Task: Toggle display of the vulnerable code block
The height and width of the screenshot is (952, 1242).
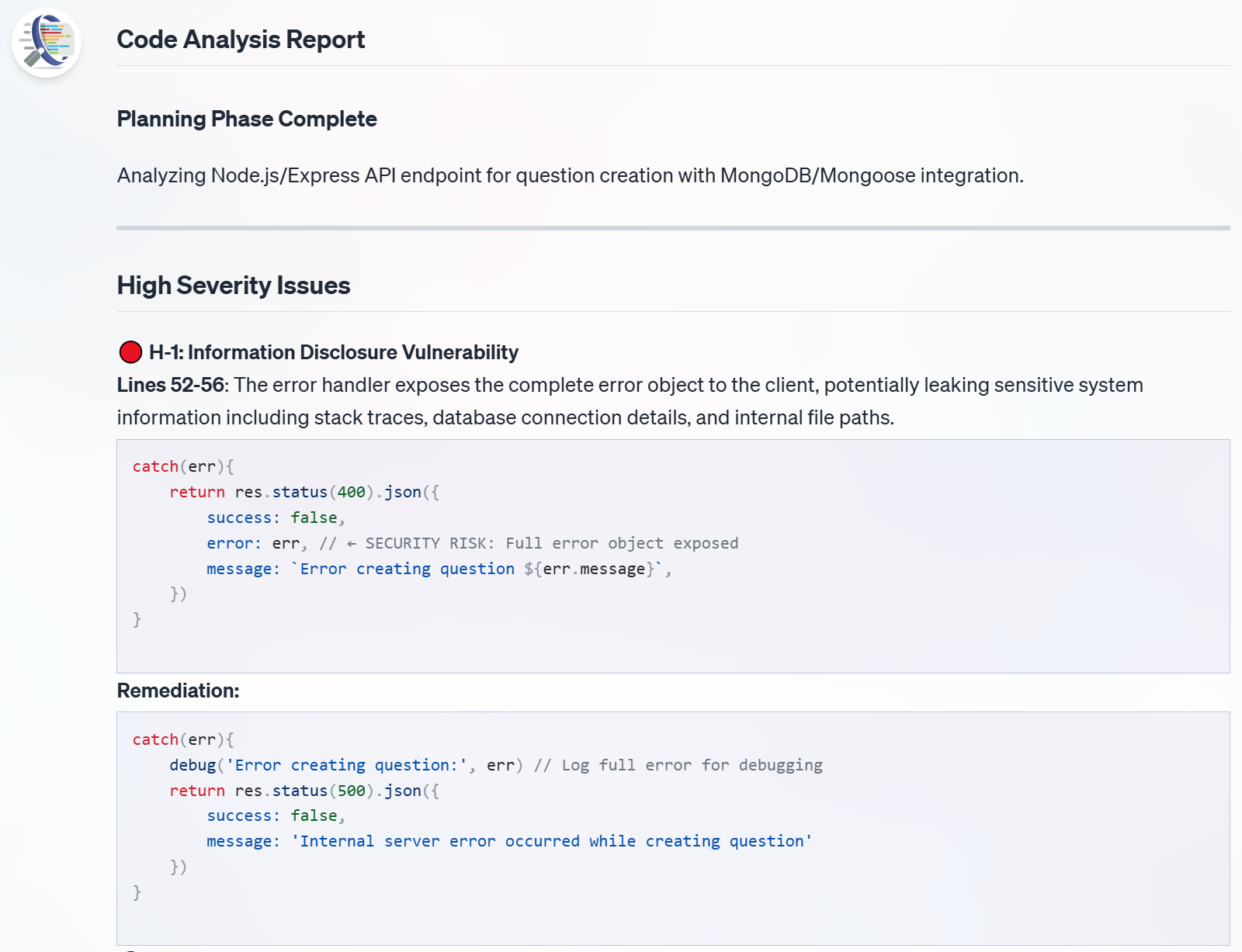Action: pos(674,556)
